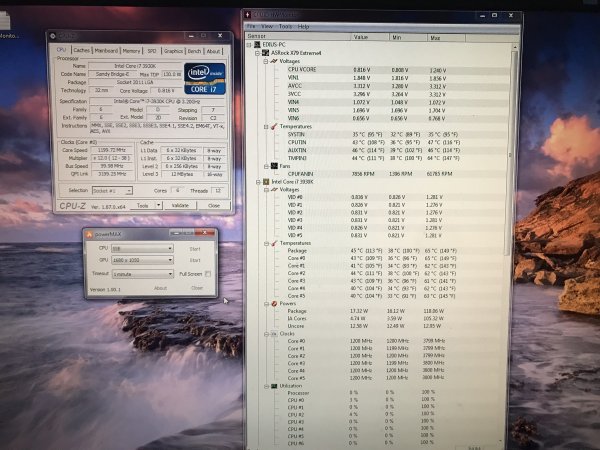Click the HWMonitor title bar icon
The height and width of the screenshot is (450, 600).
point(248,15)
